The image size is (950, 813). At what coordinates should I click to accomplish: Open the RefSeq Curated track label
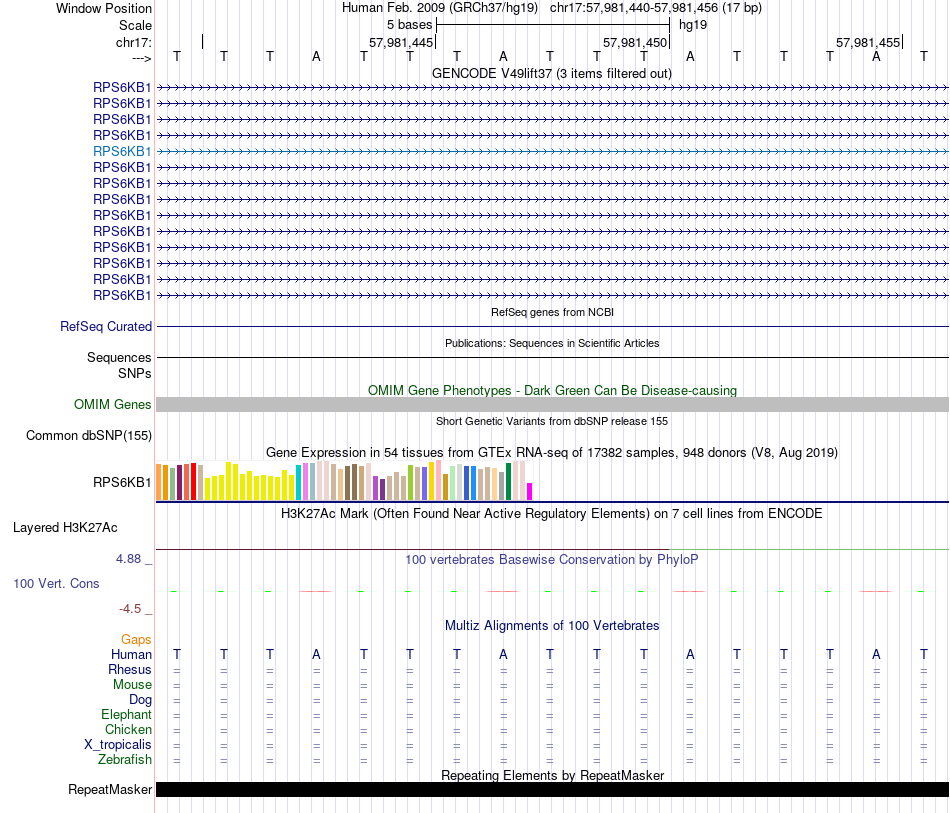click(x=105, y=327)
